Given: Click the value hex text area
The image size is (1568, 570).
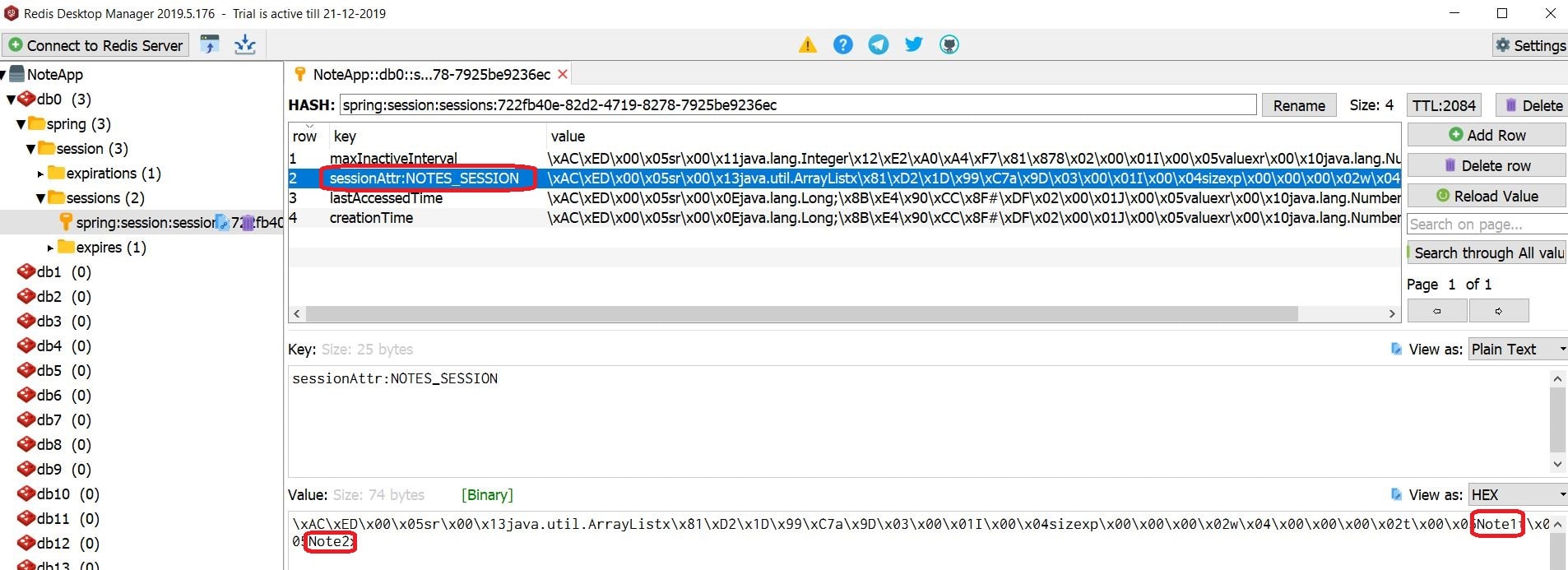Looking at the screenshot, I should (x=917, y=540).
